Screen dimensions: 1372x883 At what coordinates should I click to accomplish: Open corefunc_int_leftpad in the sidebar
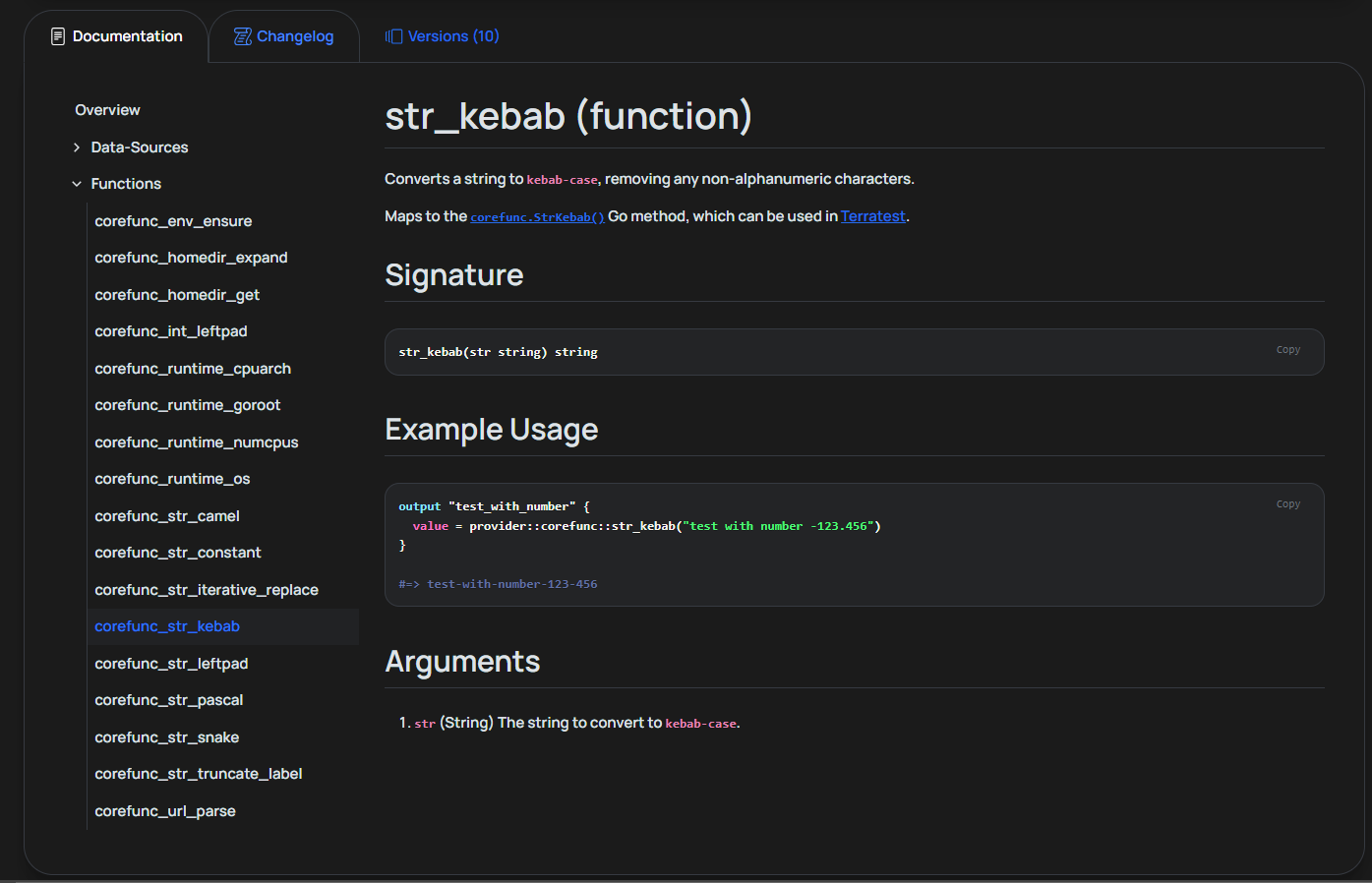[x=171, y=331]
